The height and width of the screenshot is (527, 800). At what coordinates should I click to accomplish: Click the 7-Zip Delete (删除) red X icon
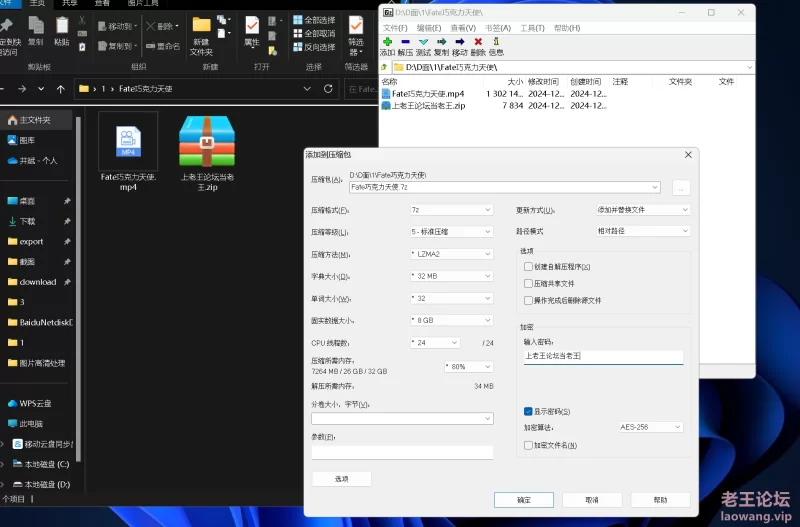[x=478, y=42]
